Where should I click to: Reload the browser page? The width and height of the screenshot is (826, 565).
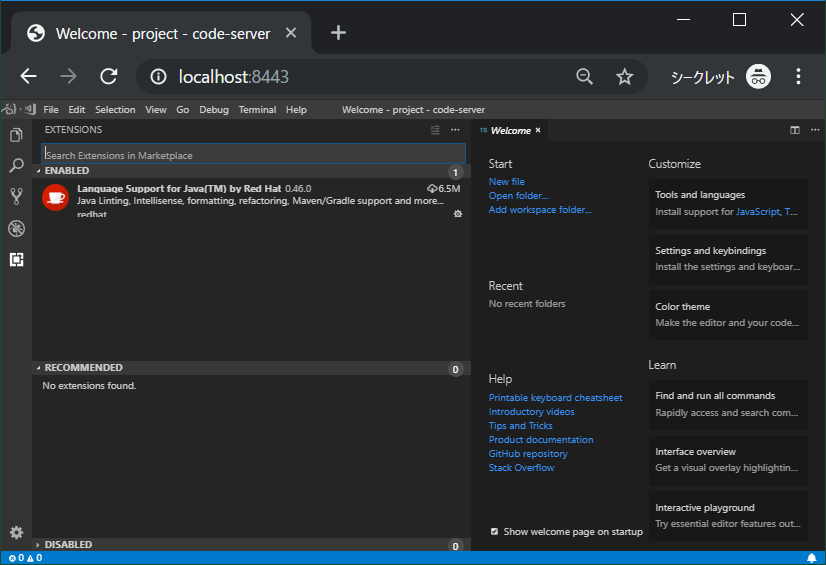(x=109, y=77)
